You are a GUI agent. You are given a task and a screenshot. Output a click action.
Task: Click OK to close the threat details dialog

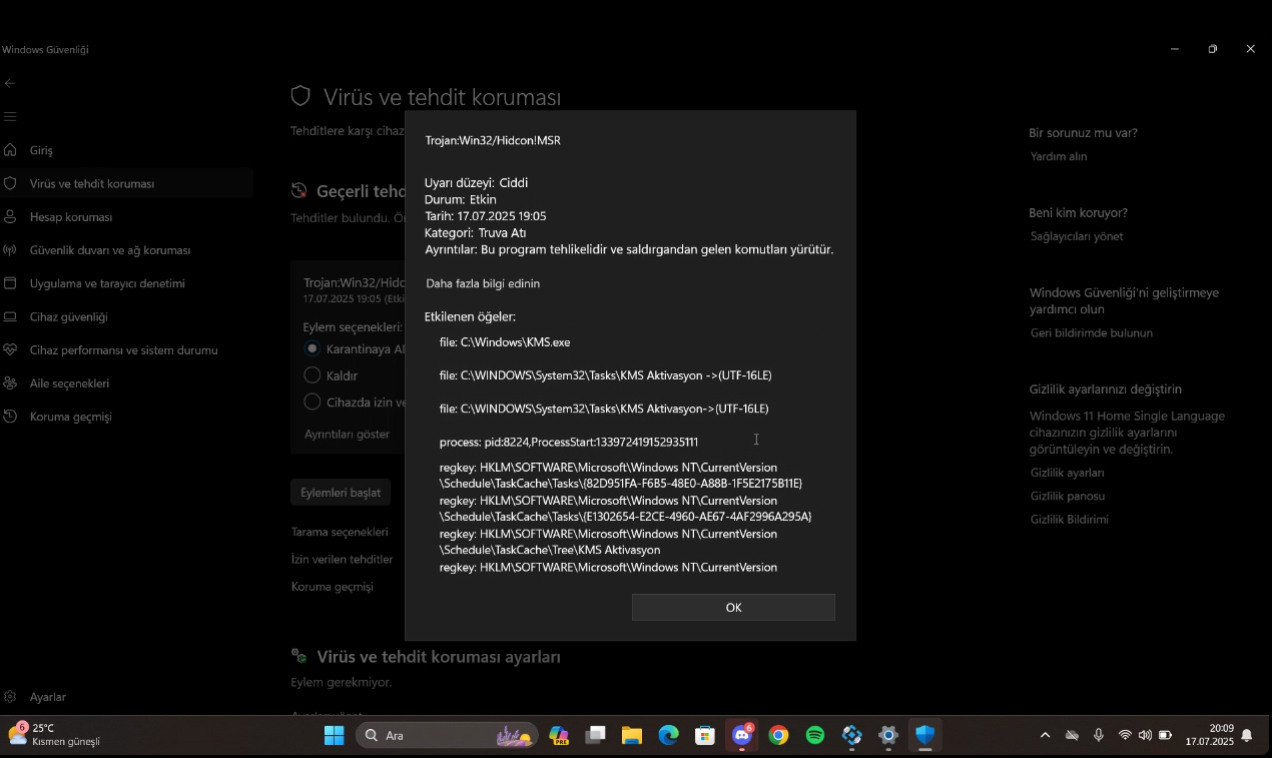(x=733, y=607)
